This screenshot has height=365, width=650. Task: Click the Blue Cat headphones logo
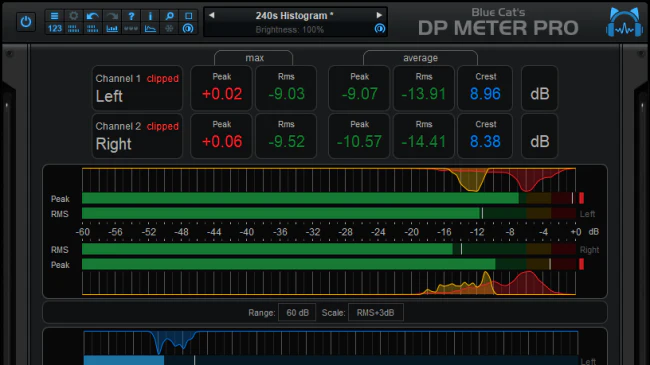[x=625, y=23]
